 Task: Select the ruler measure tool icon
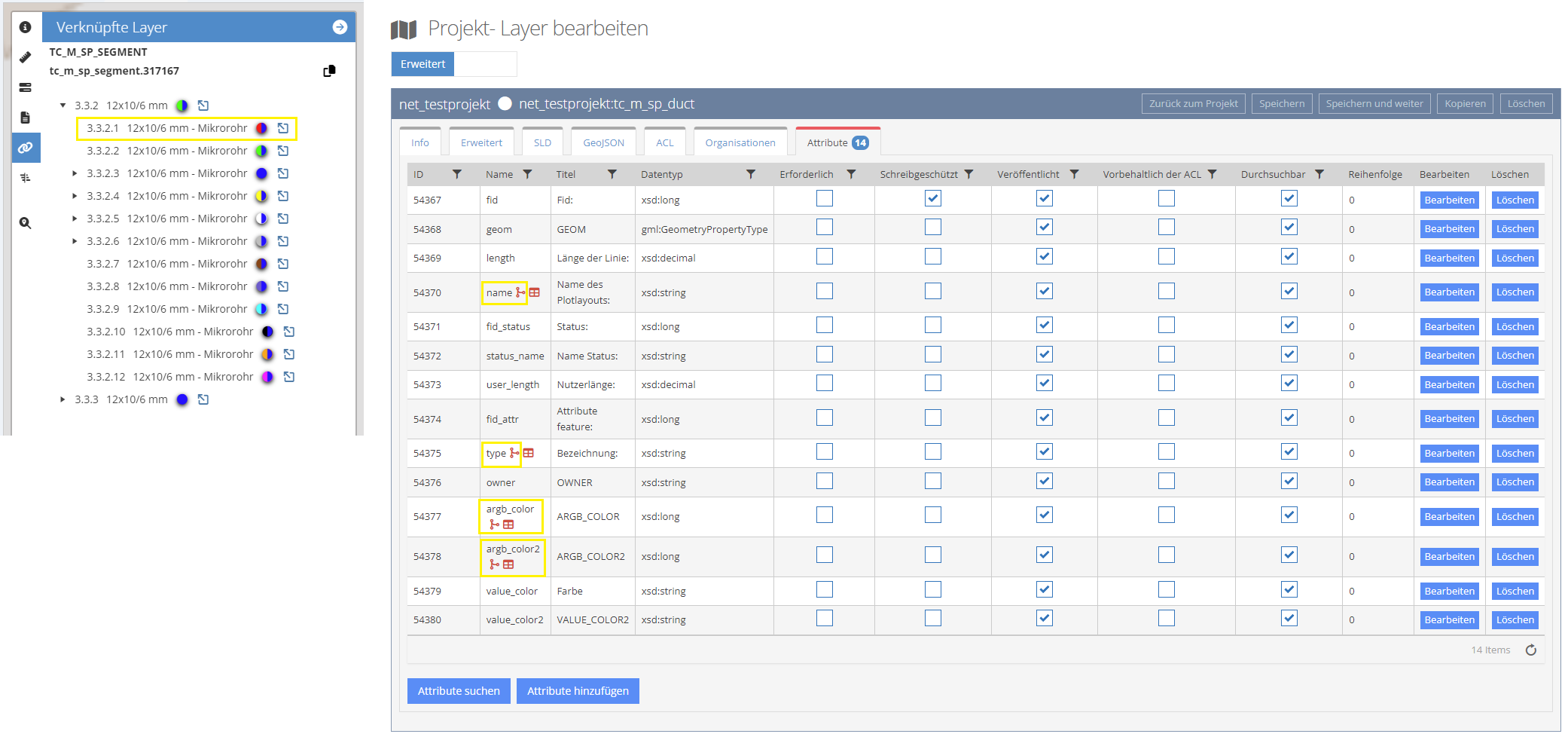26,57
